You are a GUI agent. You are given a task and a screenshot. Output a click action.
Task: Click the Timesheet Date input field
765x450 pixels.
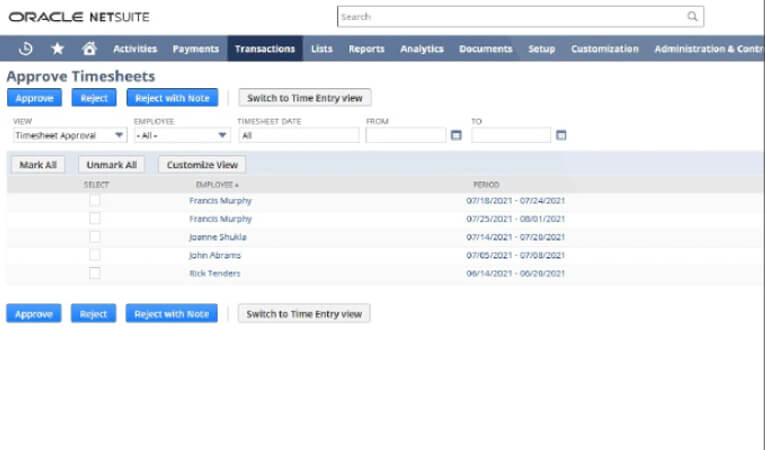297,135
